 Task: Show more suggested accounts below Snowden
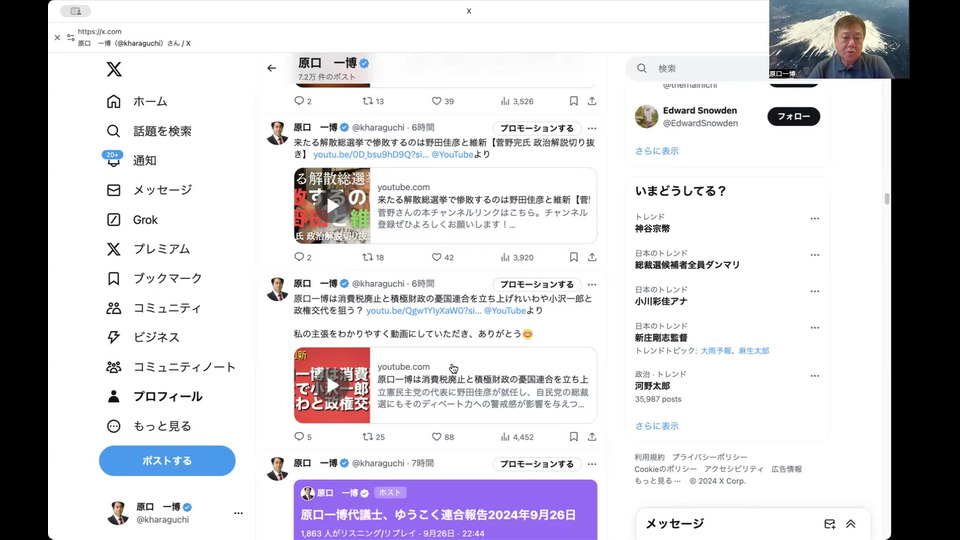(x=656, y=151)
